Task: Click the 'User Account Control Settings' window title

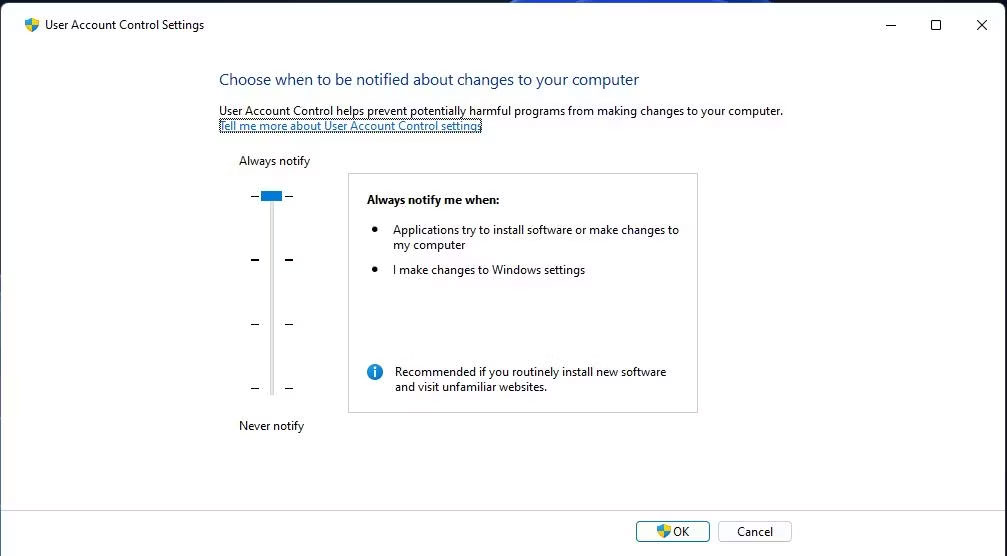Action: click(125, 25)
